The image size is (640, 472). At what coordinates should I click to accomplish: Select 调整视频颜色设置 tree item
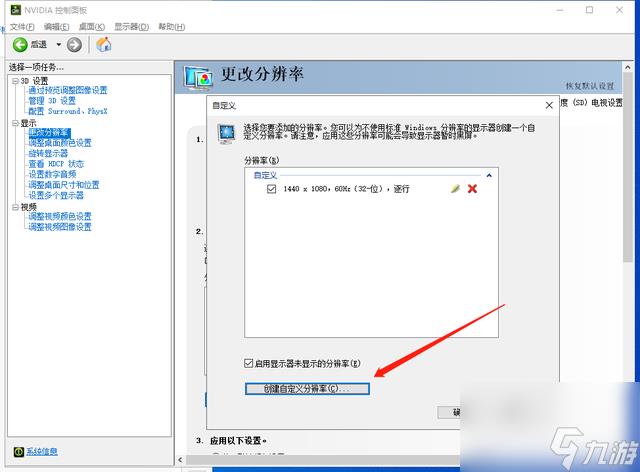click(60, 216)
